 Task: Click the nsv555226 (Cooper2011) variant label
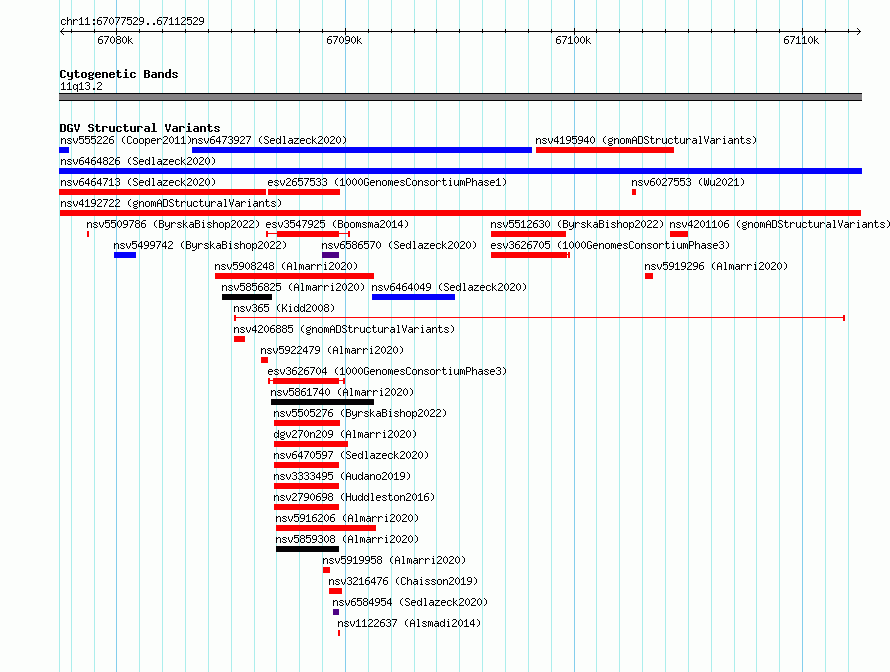pos(125,140)
